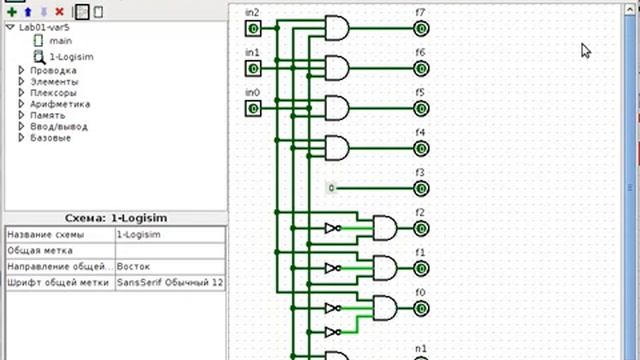The image size is (640, 360).
Task: Expand the Арифметика library folder
Action: [x=21, y=104]
